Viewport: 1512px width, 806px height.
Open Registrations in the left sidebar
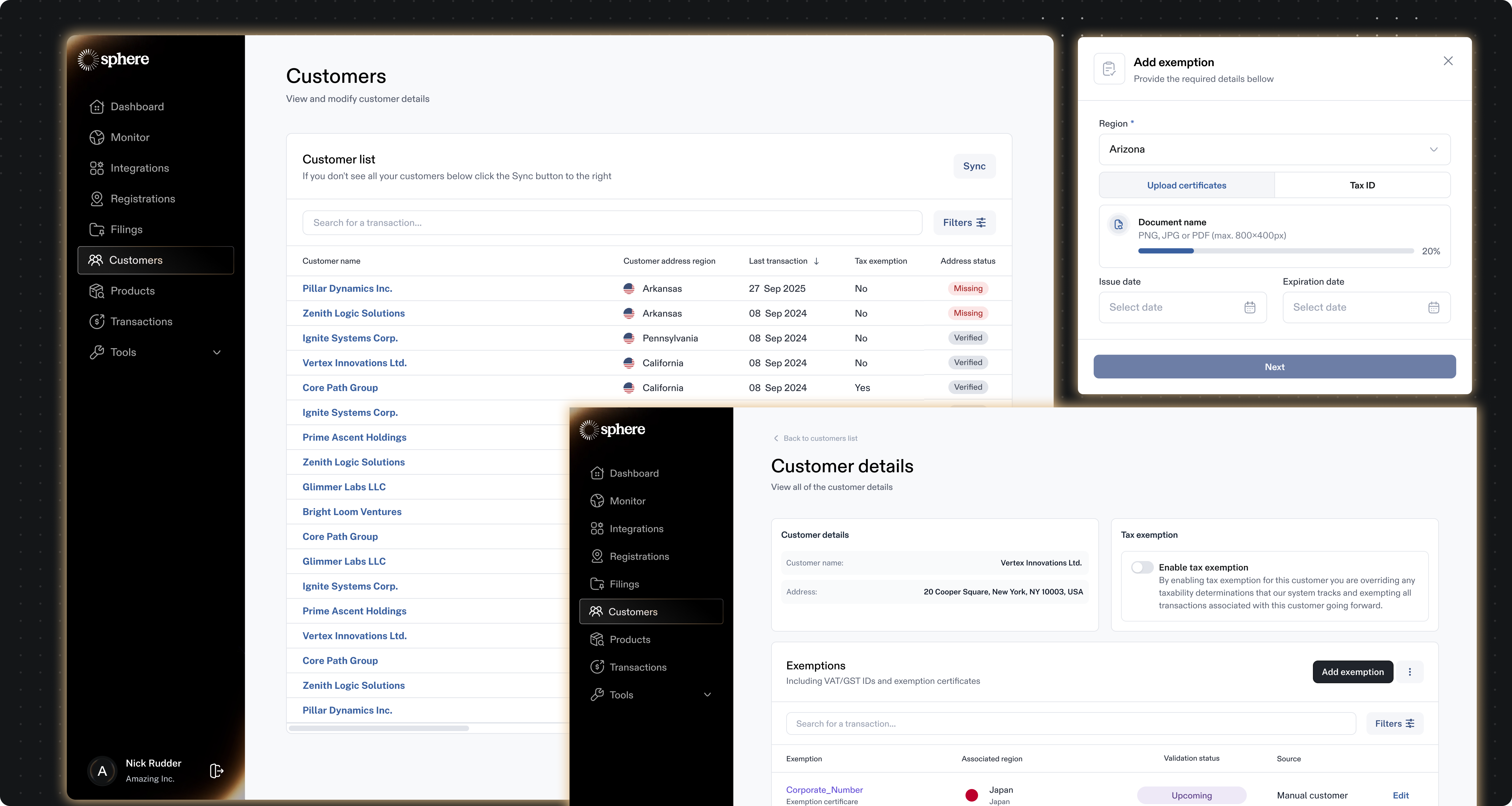tap(143, 199)
